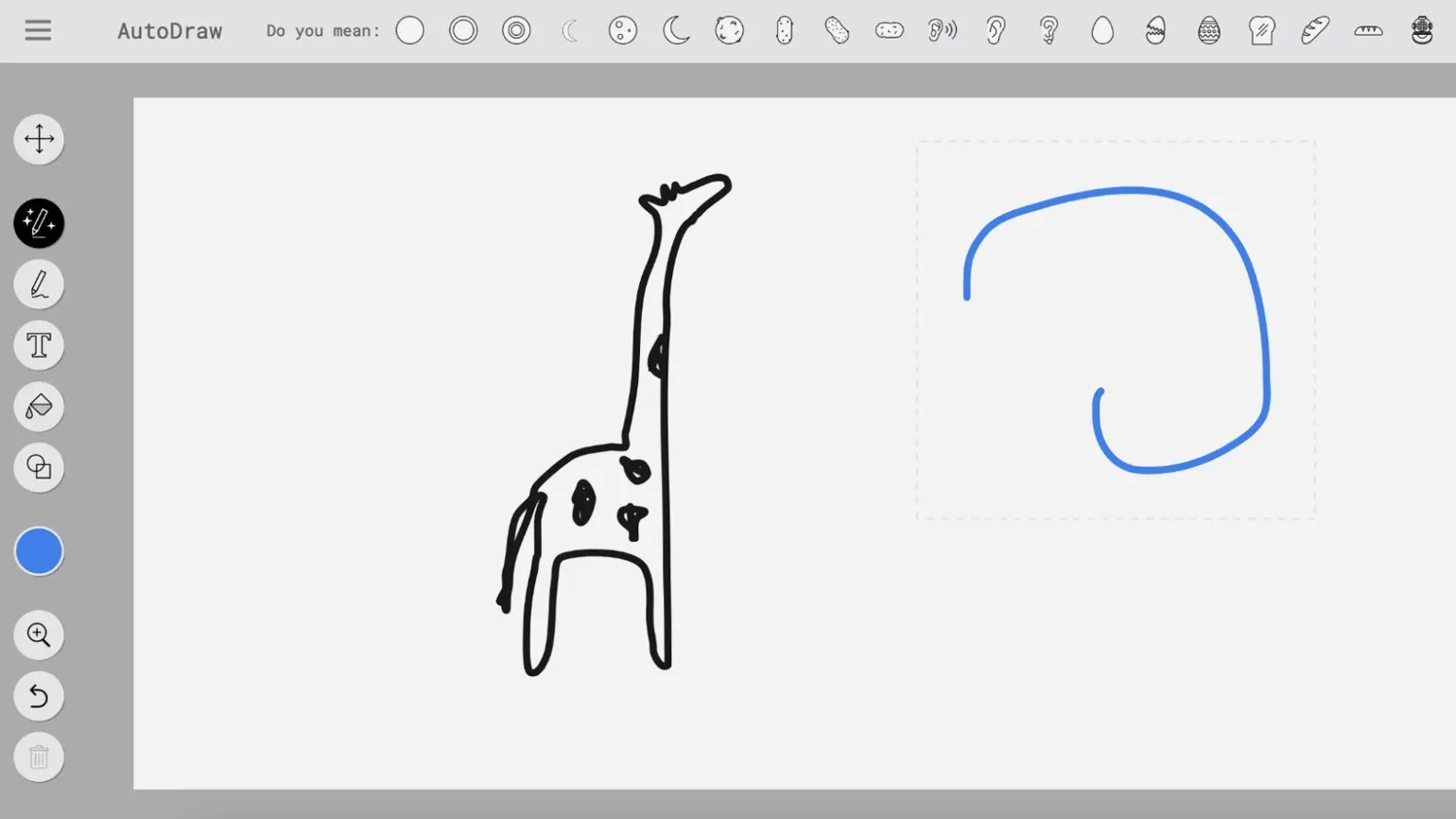Select the freehand Draw pencil tool
This screenshot has height=819, width=1456.
click(x=39, y=285)
